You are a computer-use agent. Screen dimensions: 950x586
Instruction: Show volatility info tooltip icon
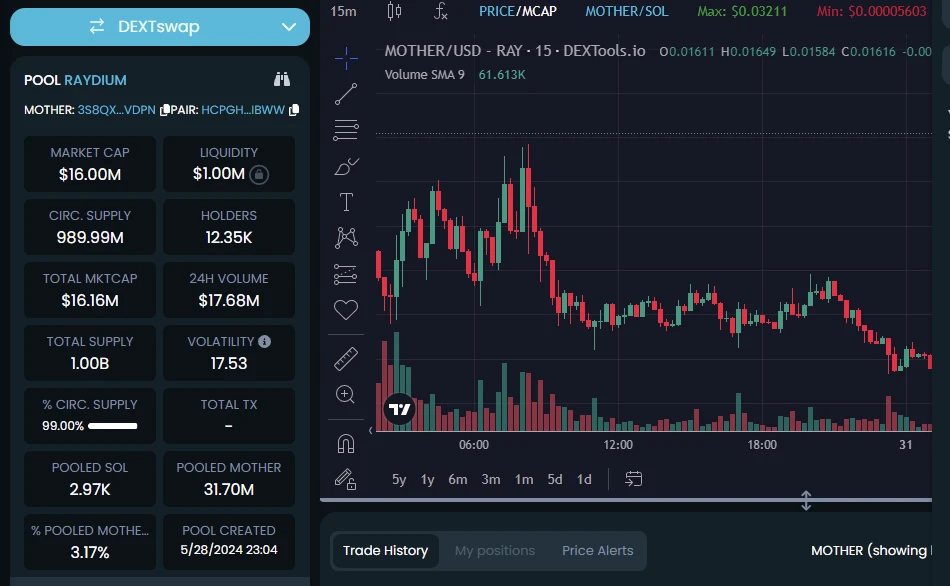click(264, 341)
